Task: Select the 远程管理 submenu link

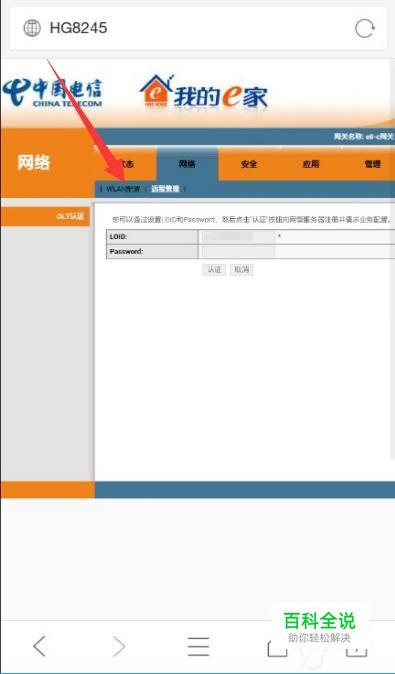Action: point(165,189)
